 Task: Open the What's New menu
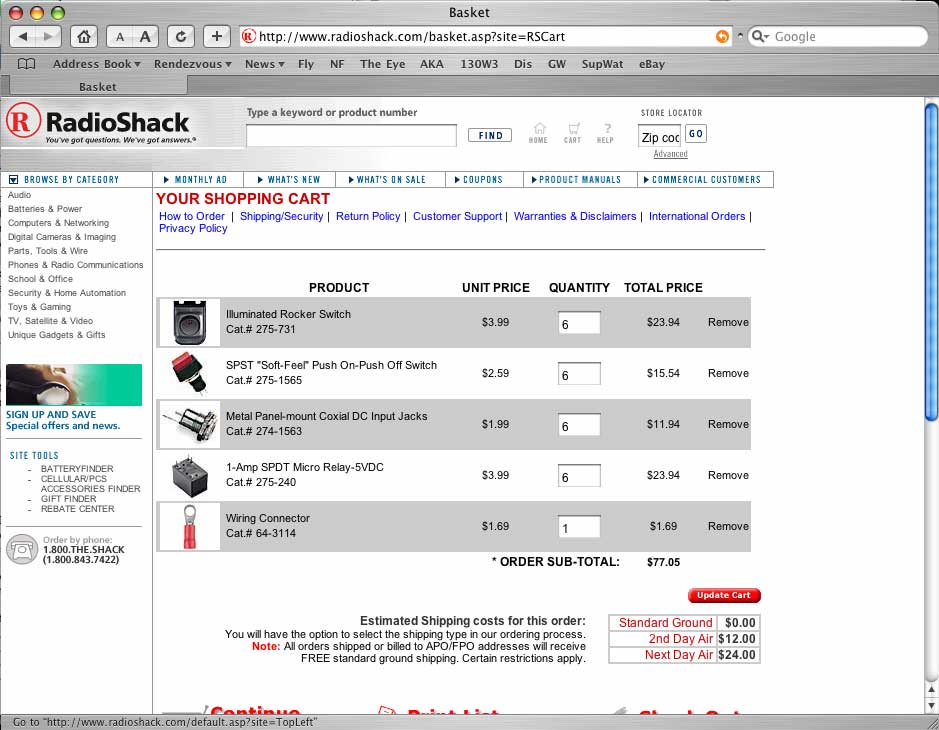click(289, 180)
